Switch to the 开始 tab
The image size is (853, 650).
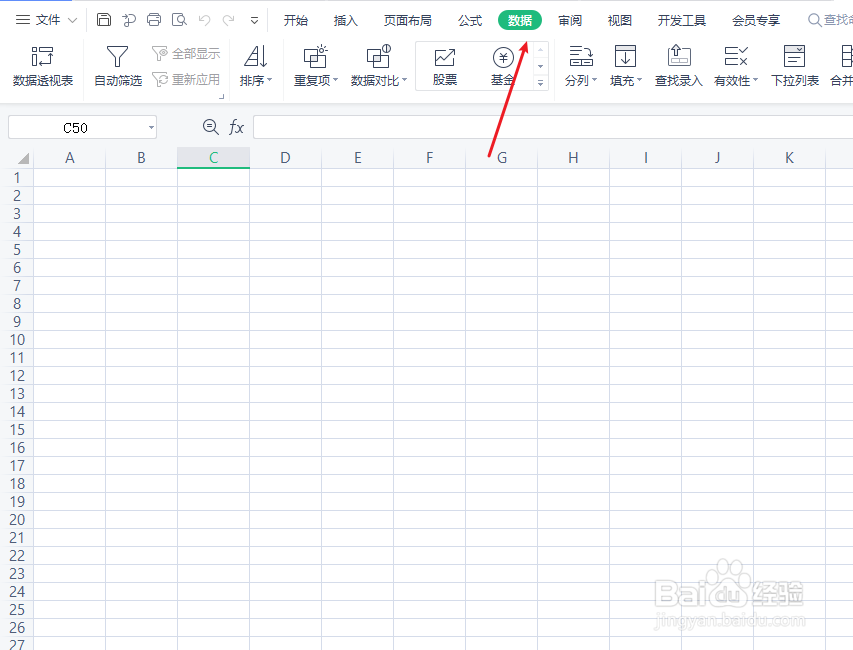pos(295,21)
